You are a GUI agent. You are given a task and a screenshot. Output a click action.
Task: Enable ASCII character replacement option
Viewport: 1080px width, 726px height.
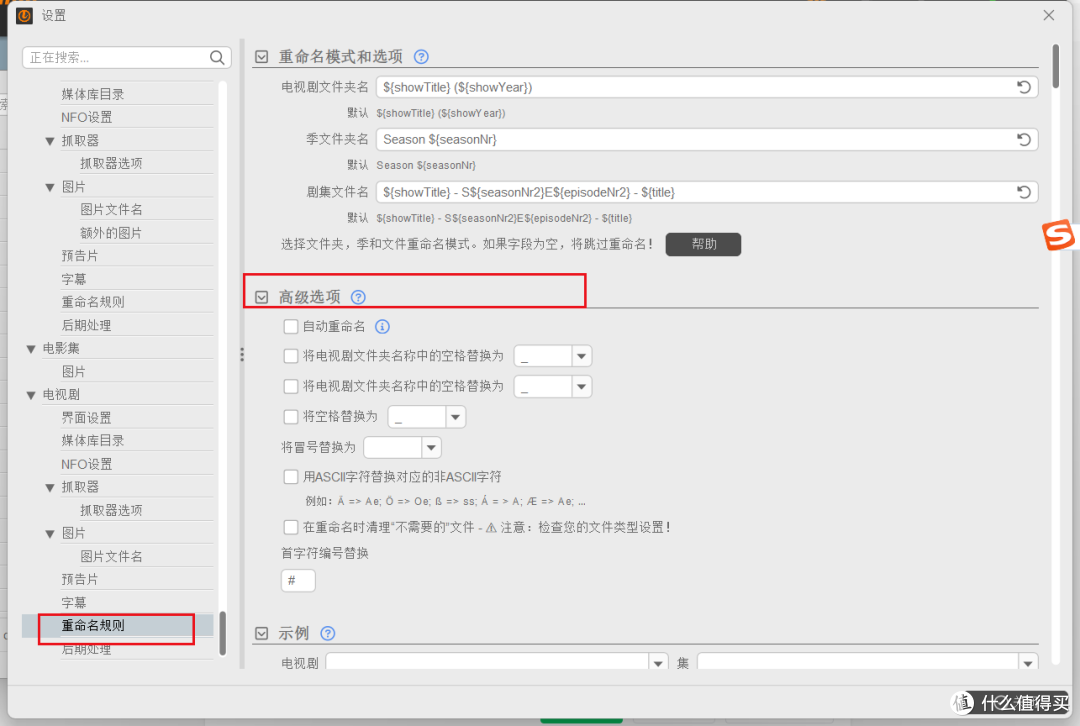[x=291, y=476]
